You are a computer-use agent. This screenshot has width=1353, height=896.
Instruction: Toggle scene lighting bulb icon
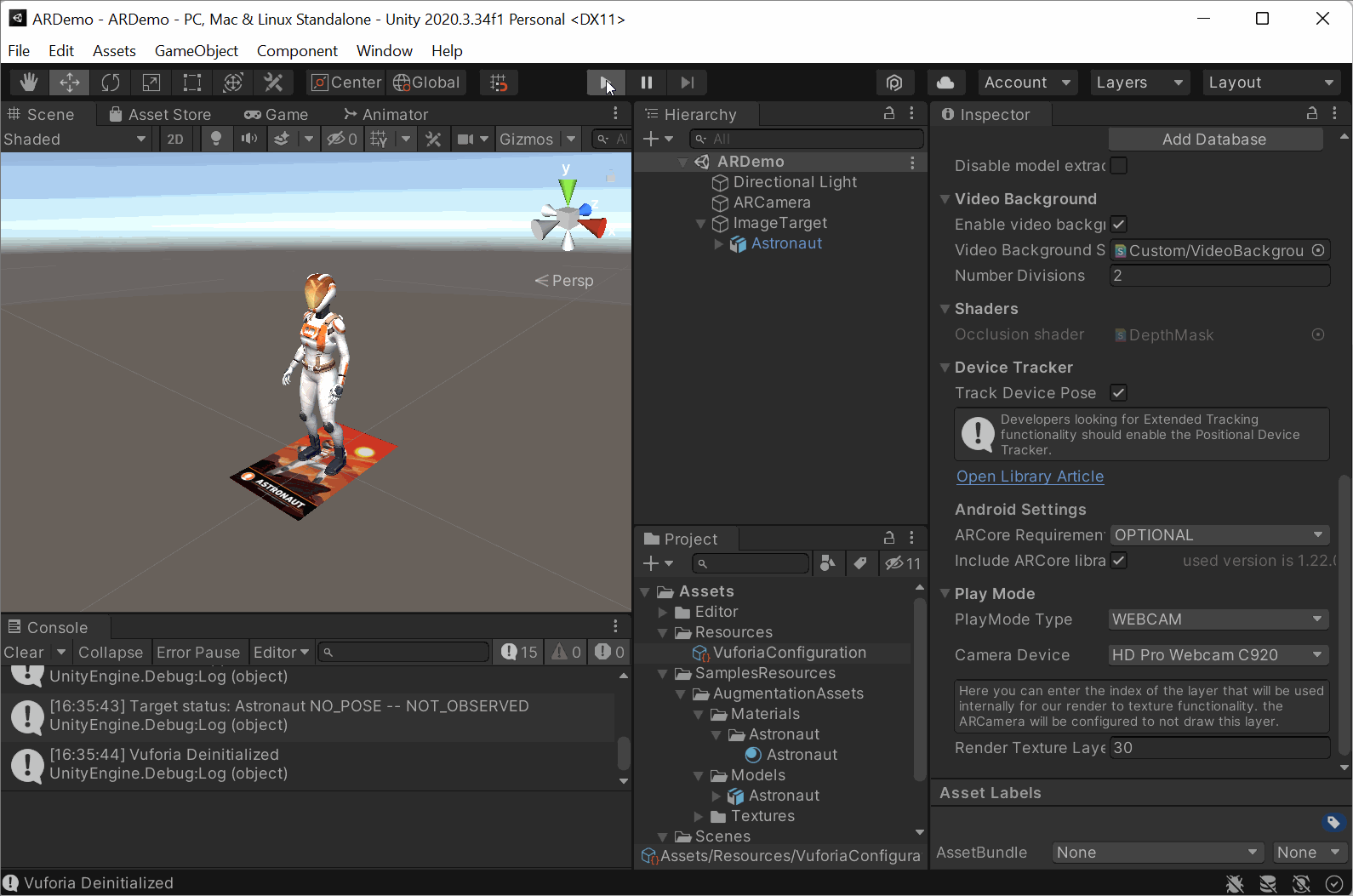pos(216,140)
